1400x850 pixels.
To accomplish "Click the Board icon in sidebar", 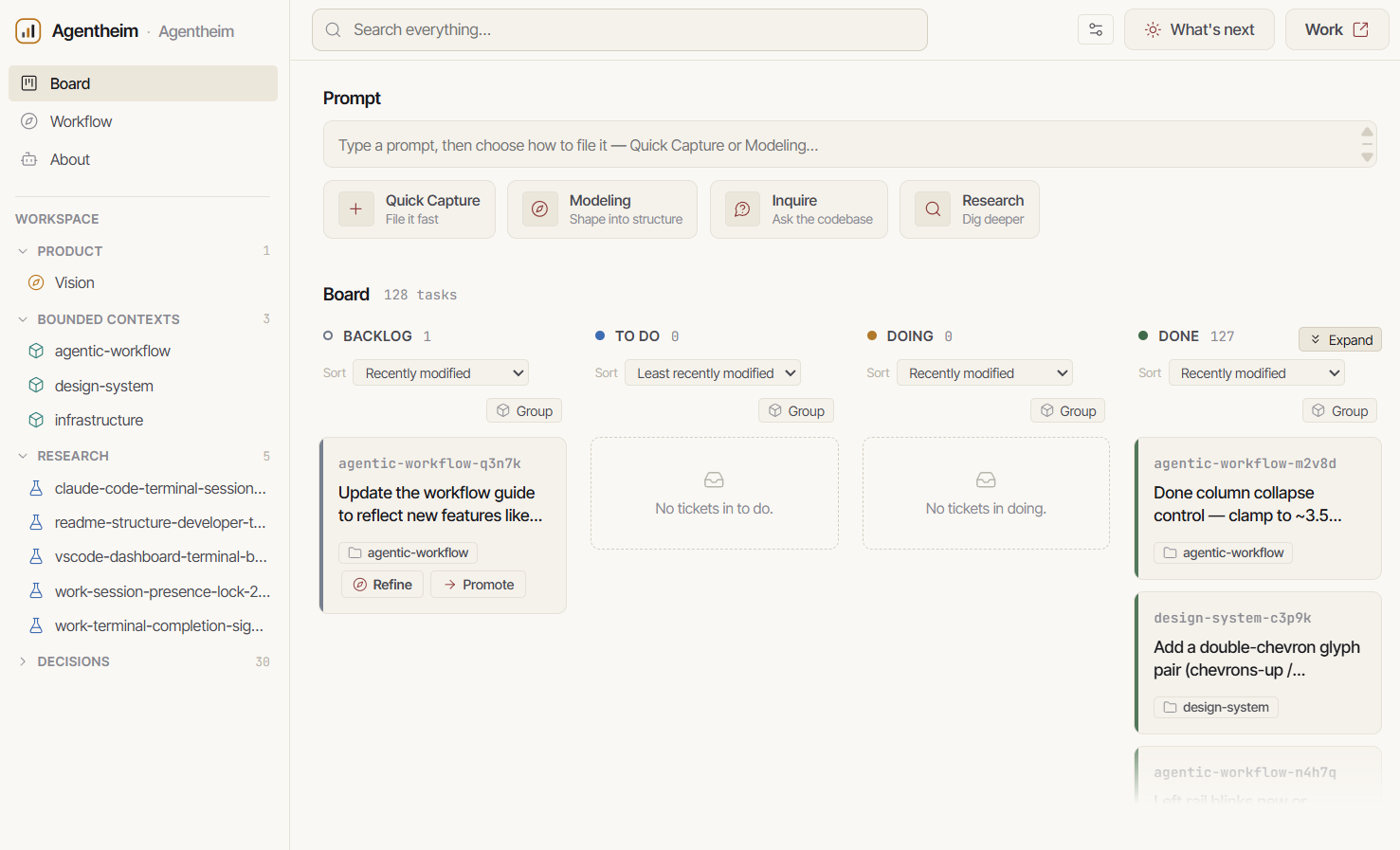I will tap(29, 83).
